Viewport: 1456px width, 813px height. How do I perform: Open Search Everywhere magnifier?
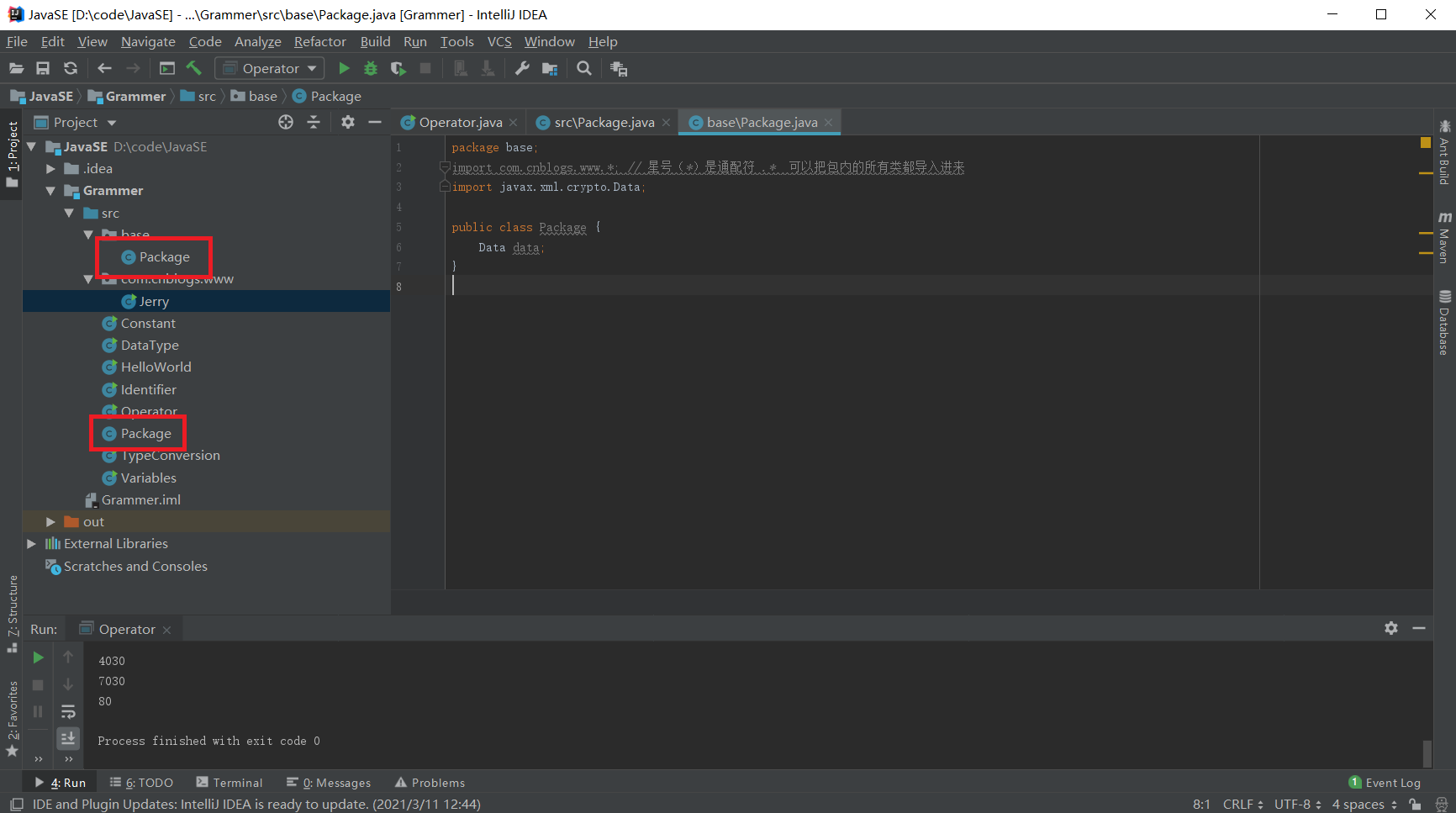pyautogui.click(x=584, y=69)
